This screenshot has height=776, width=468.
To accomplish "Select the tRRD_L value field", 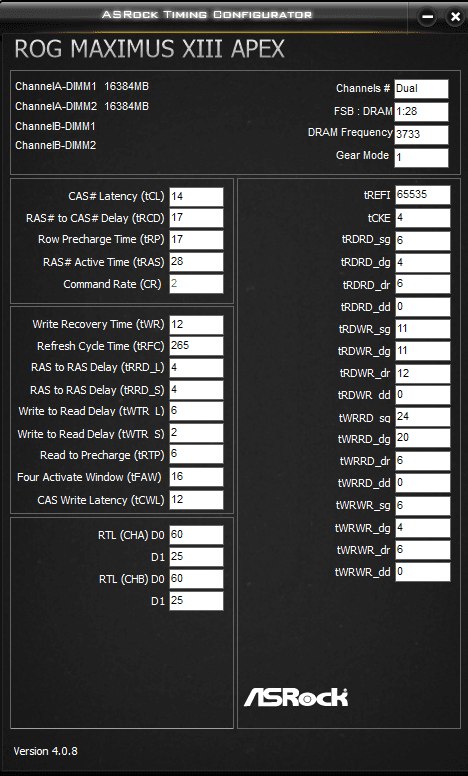I will [x=196, y=368].
